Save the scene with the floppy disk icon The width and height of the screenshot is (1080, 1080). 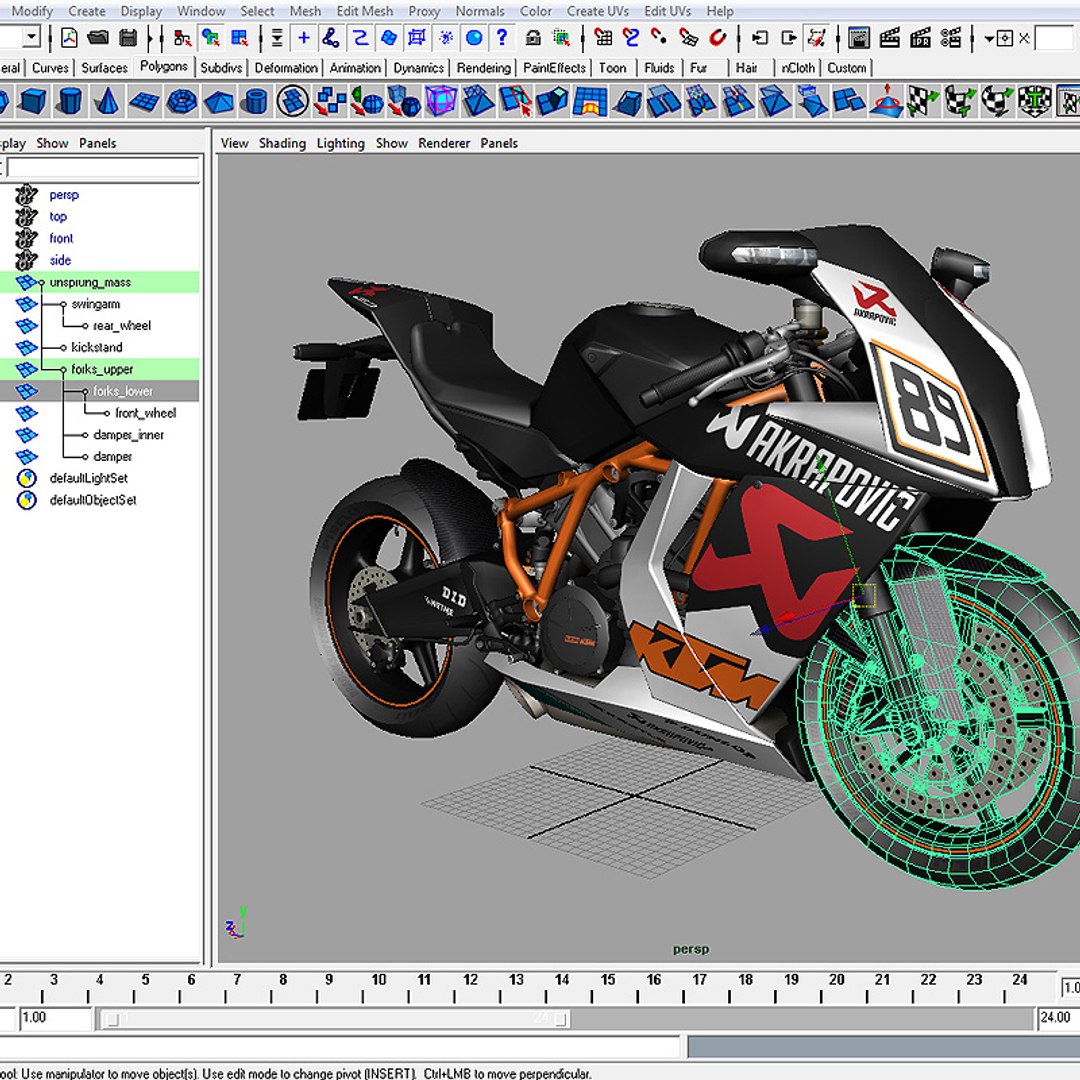click(128, 38)
